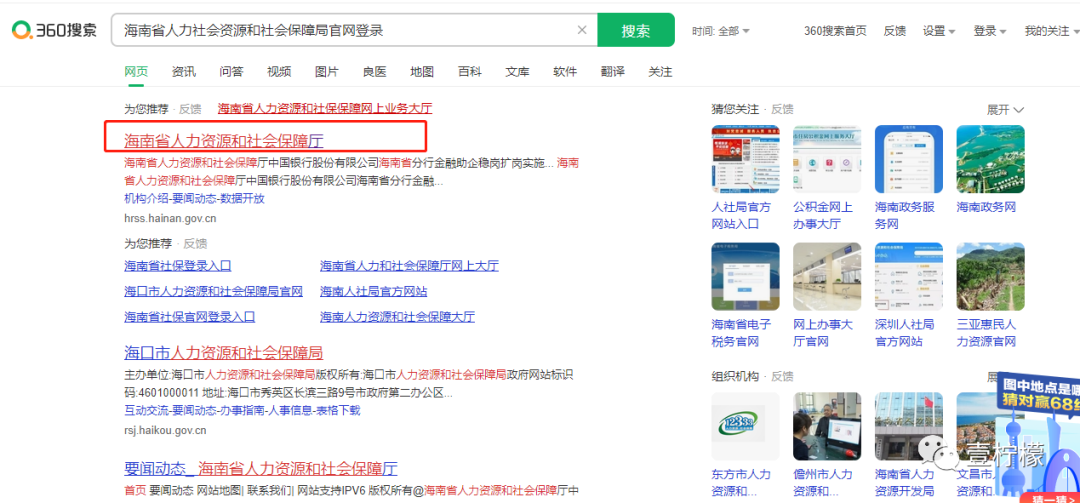Expand the 我的关注 dropdown

pyautogui.click(x=1051, y=31)
